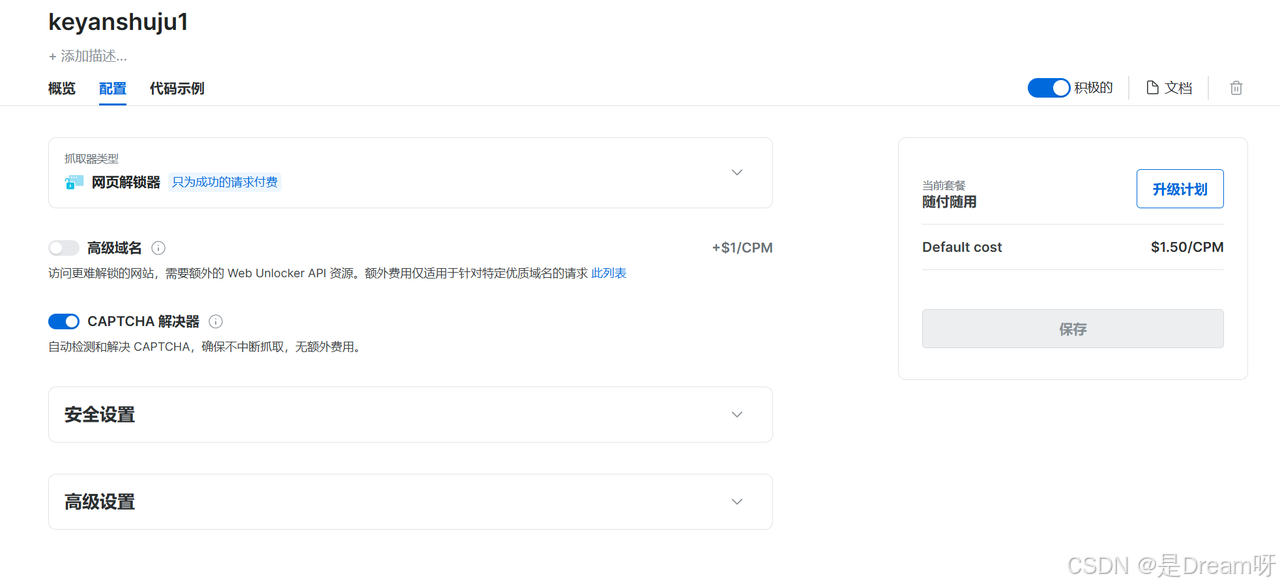Click the info icon beside 高级域名
This screenshot has width=1280, height=587.
point(158,248)
